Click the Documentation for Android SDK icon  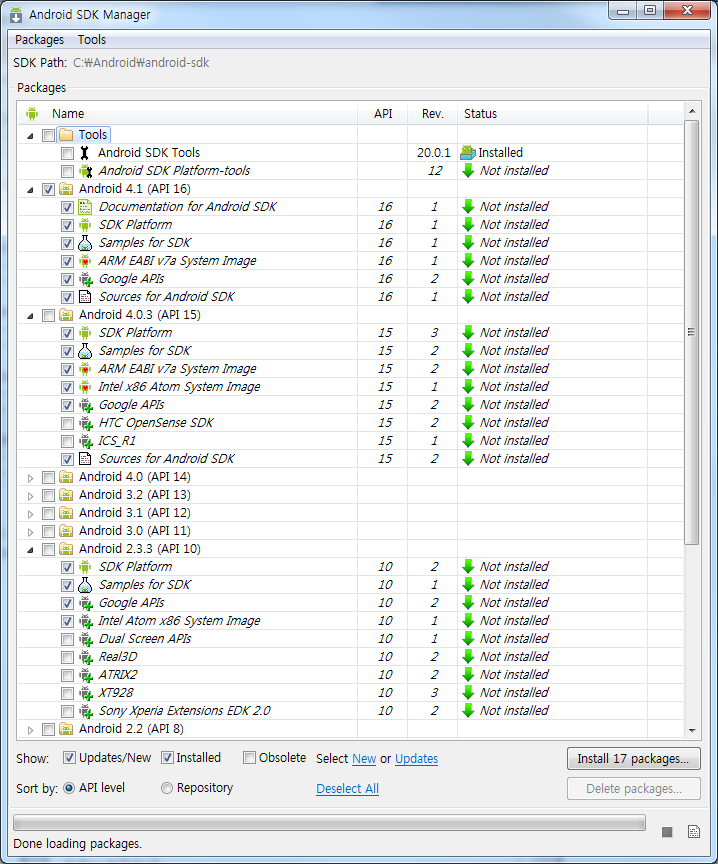[85, 207]
